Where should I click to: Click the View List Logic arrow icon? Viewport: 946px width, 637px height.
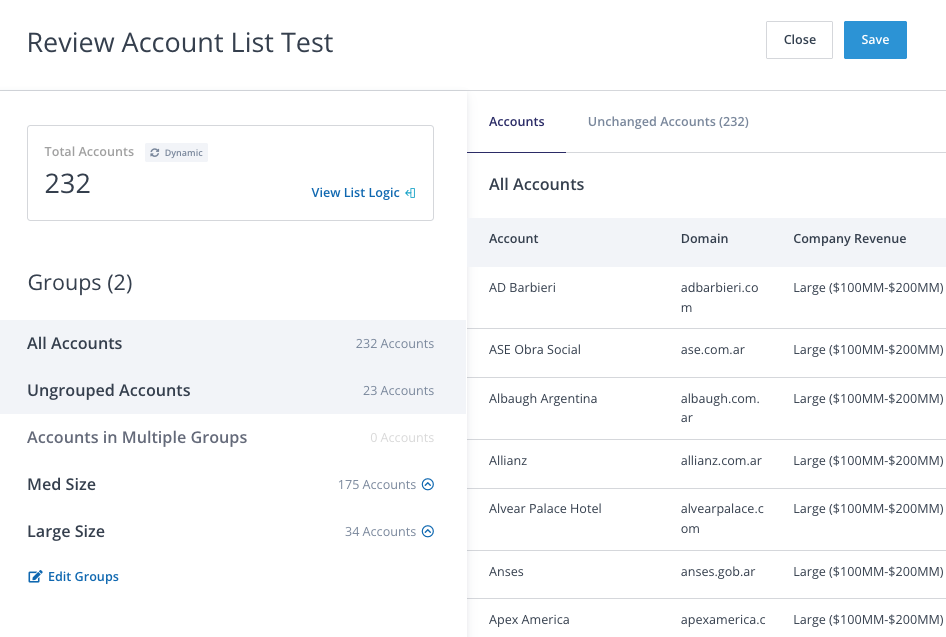(x=410, y=193)
